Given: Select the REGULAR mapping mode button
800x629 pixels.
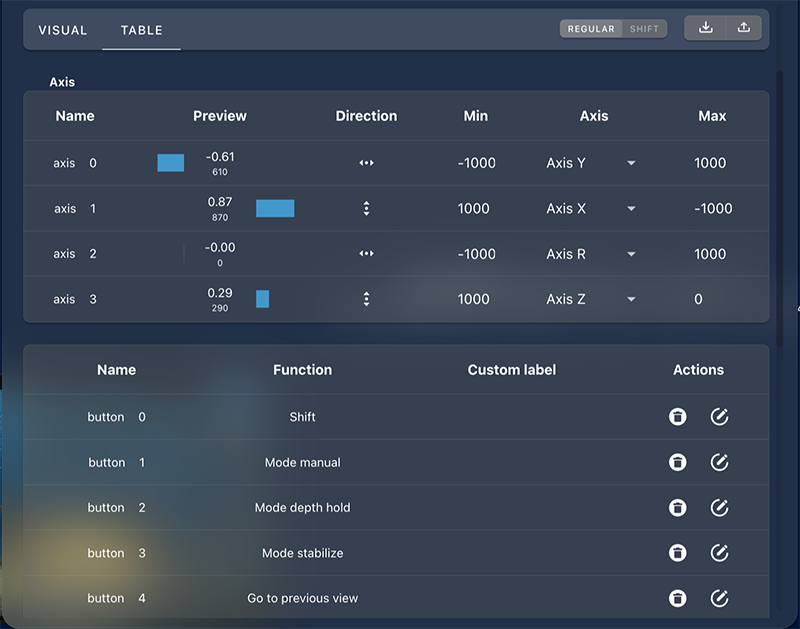Looking at the screenshot, I should pyautogui.click(x=591, y=29).
